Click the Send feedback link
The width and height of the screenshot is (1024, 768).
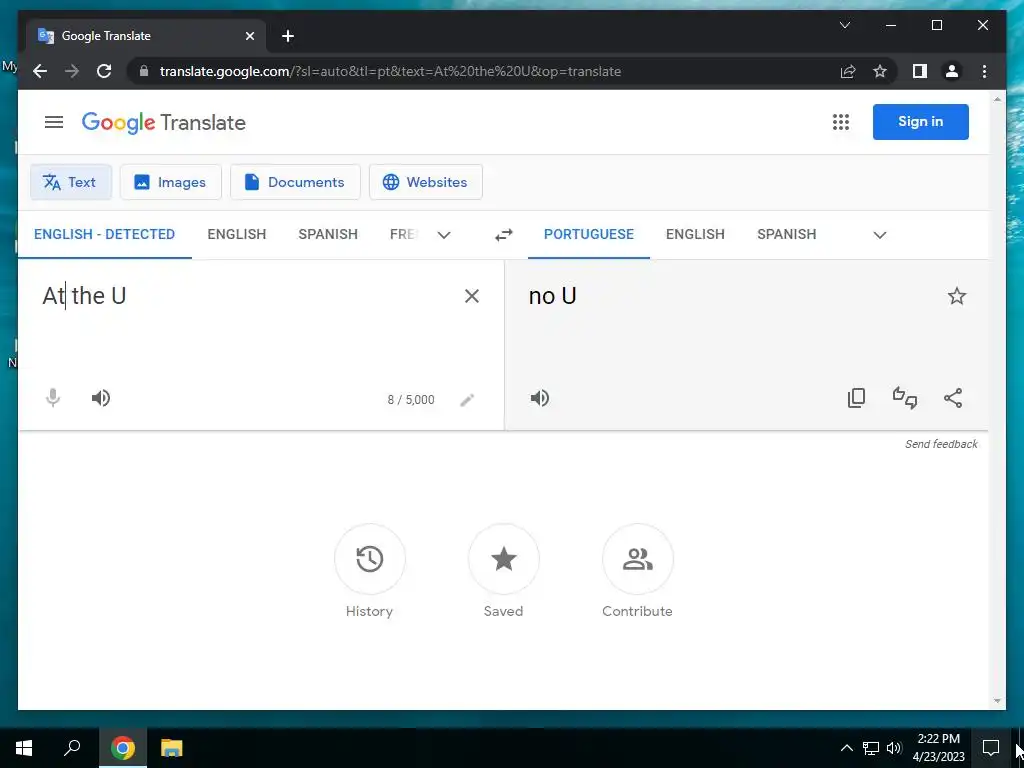tap(941, 444)
